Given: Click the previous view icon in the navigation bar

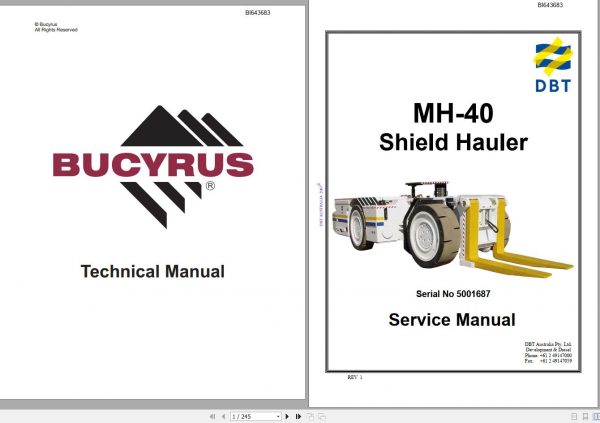Looking at the screenshot, I should click(310, 416).
